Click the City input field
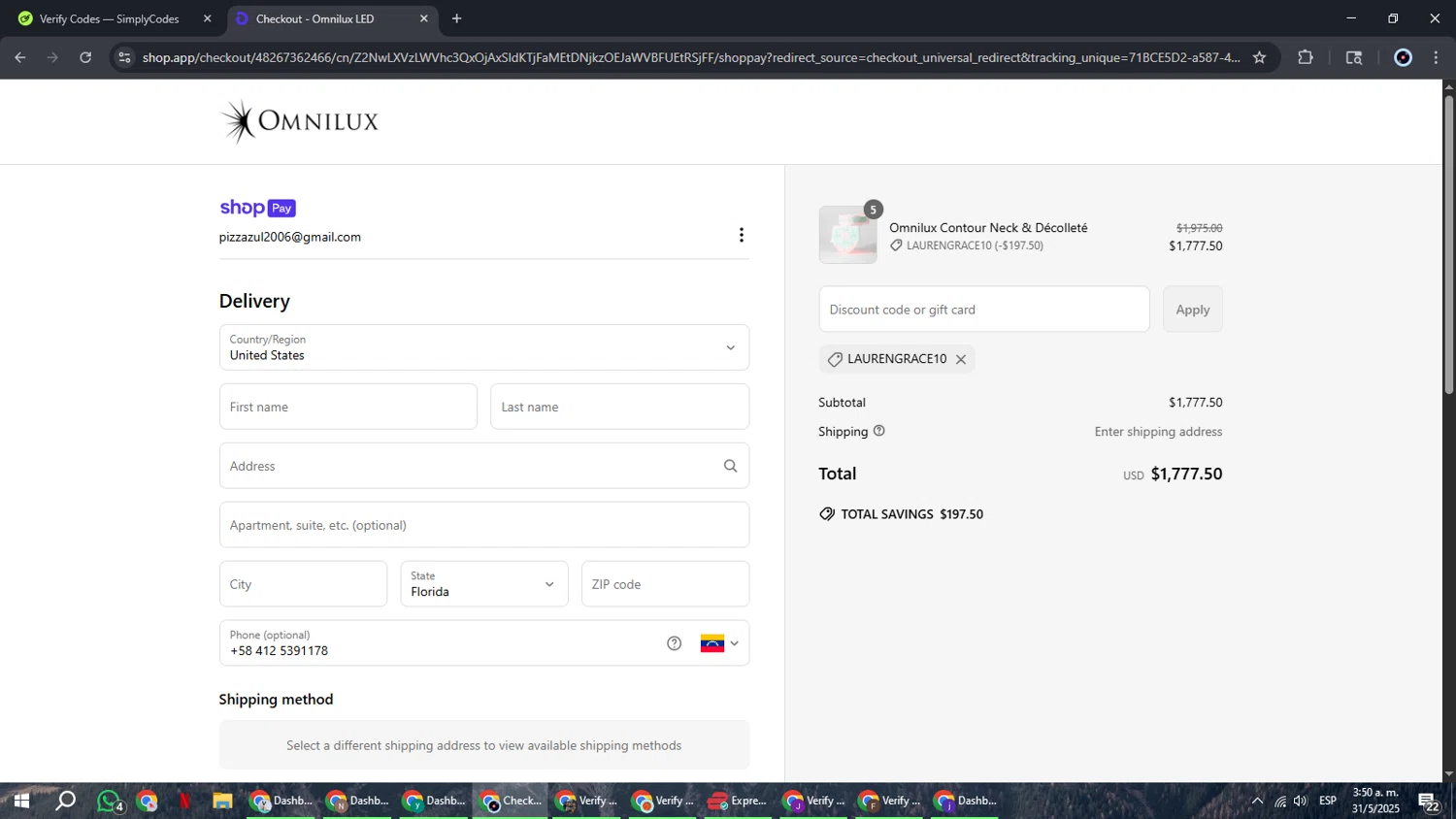The height and width of the screenshot is (819, 1456). [303, 584]
